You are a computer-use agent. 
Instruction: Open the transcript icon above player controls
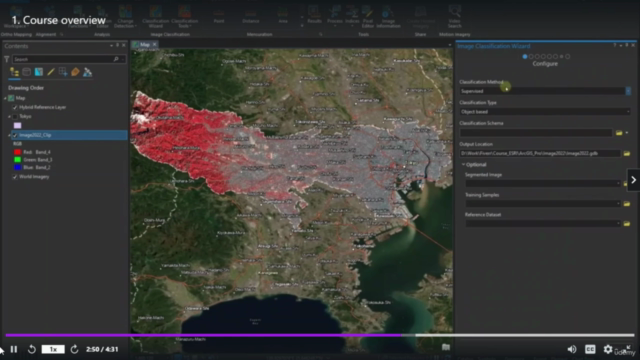click(446, 347)
